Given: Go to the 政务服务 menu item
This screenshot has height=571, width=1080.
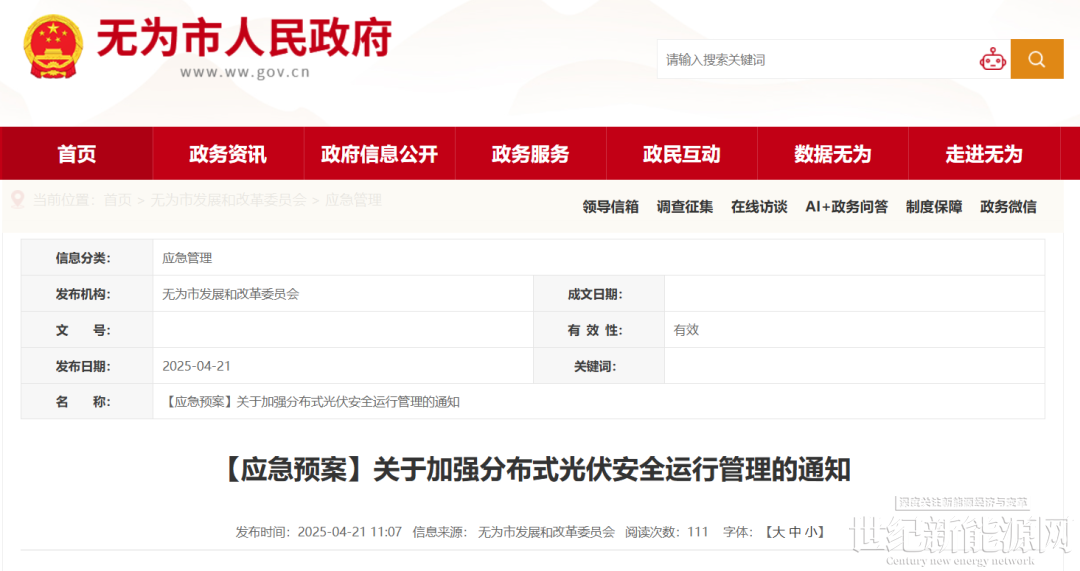Looking at the screenshot, I should pos(530,154).
